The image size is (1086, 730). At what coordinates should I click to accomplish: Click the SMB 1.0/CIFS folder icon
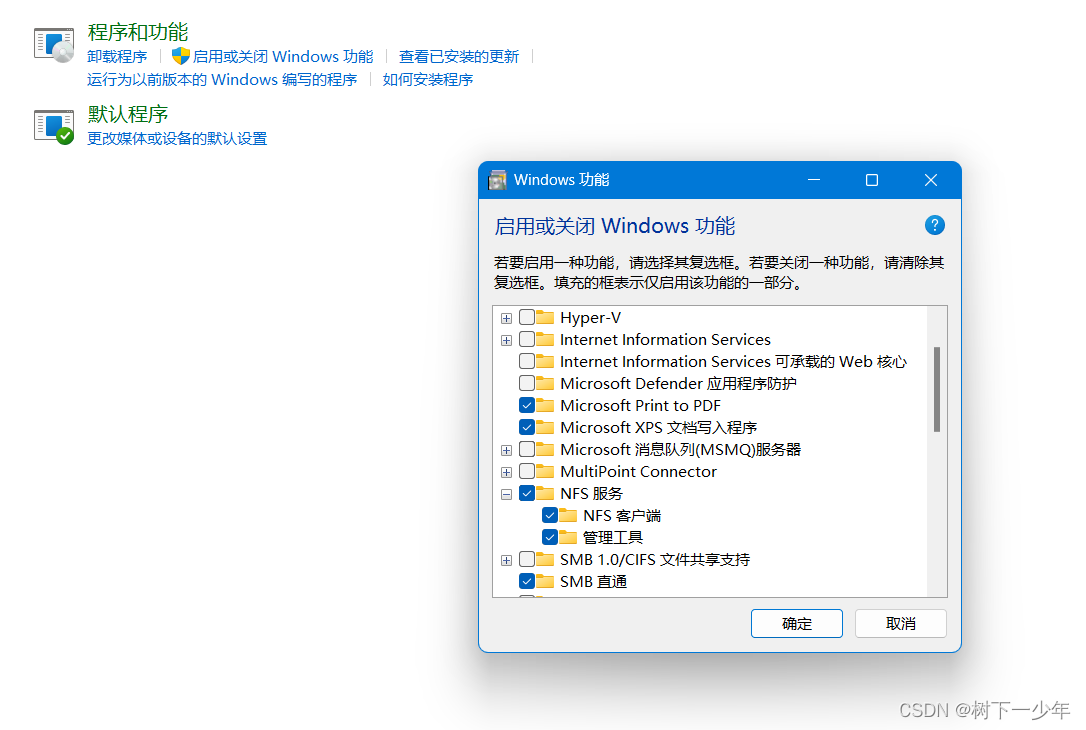[545, 560]
